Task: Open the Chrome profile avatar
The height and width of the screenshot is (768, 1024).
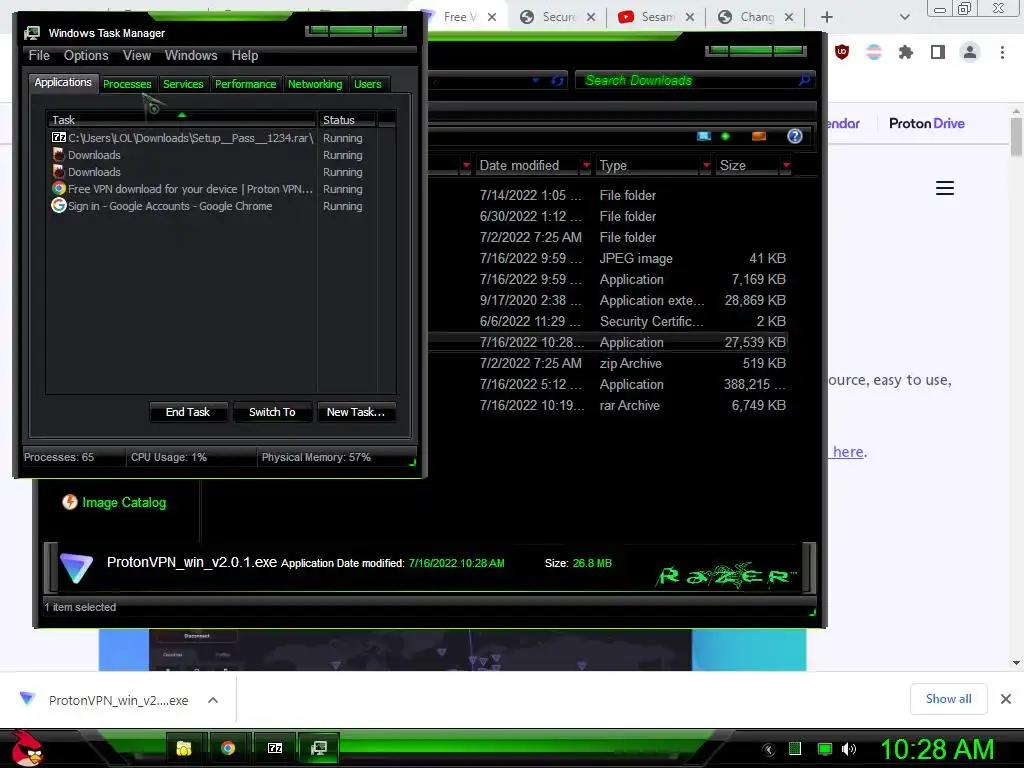Action: (970, 52)
